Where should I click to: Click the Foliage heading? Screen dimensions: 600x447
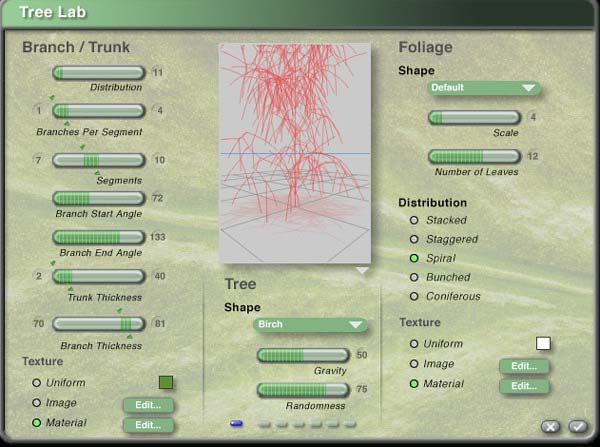pos(426,47)
